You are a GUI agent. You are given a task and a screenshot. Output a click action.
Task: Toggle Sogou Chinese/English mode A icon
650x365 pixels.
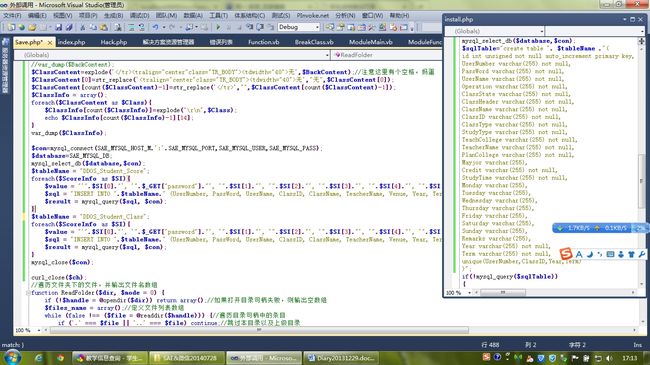point(579,254)
